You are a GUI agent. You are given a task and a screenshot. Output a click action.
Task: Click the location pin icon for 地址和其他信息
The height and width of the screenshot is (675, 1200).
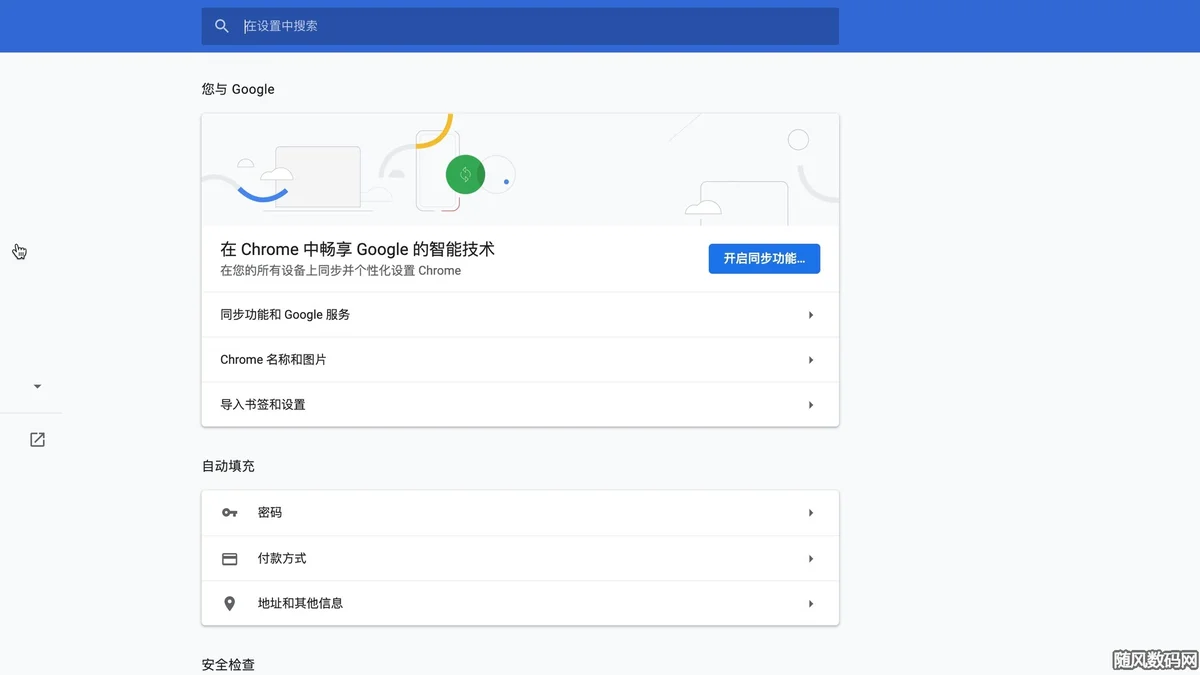(229, 604)
